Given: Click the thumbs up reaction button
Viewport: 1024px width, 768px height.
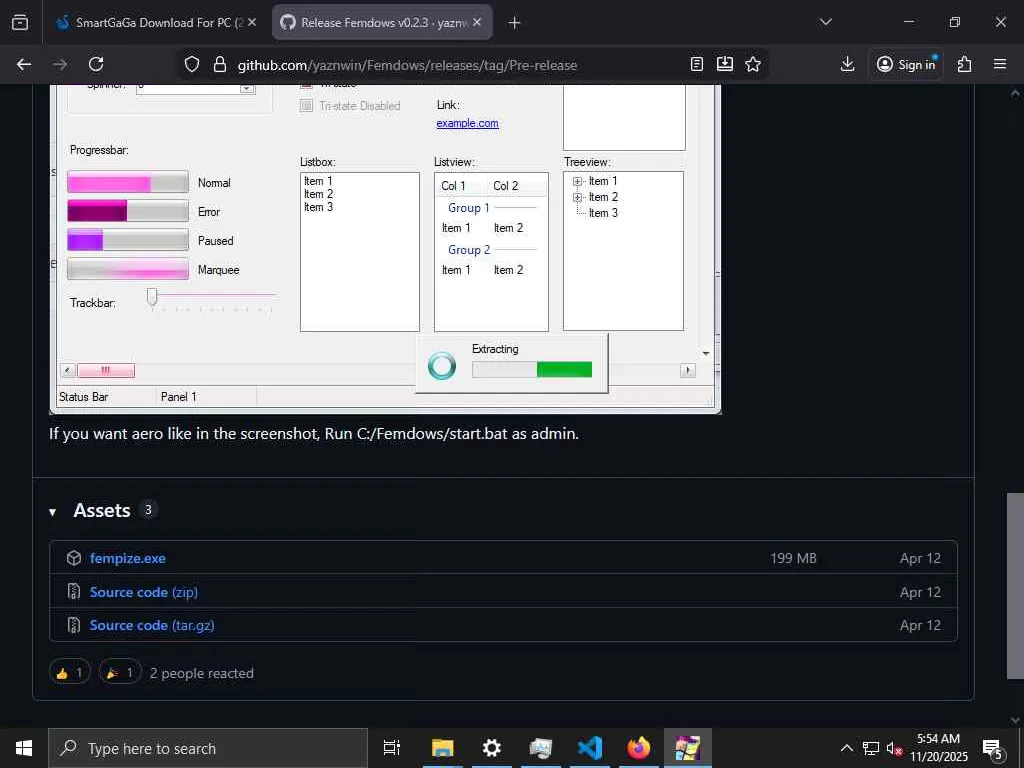Looking at the screenshot, I should point(70,672).
